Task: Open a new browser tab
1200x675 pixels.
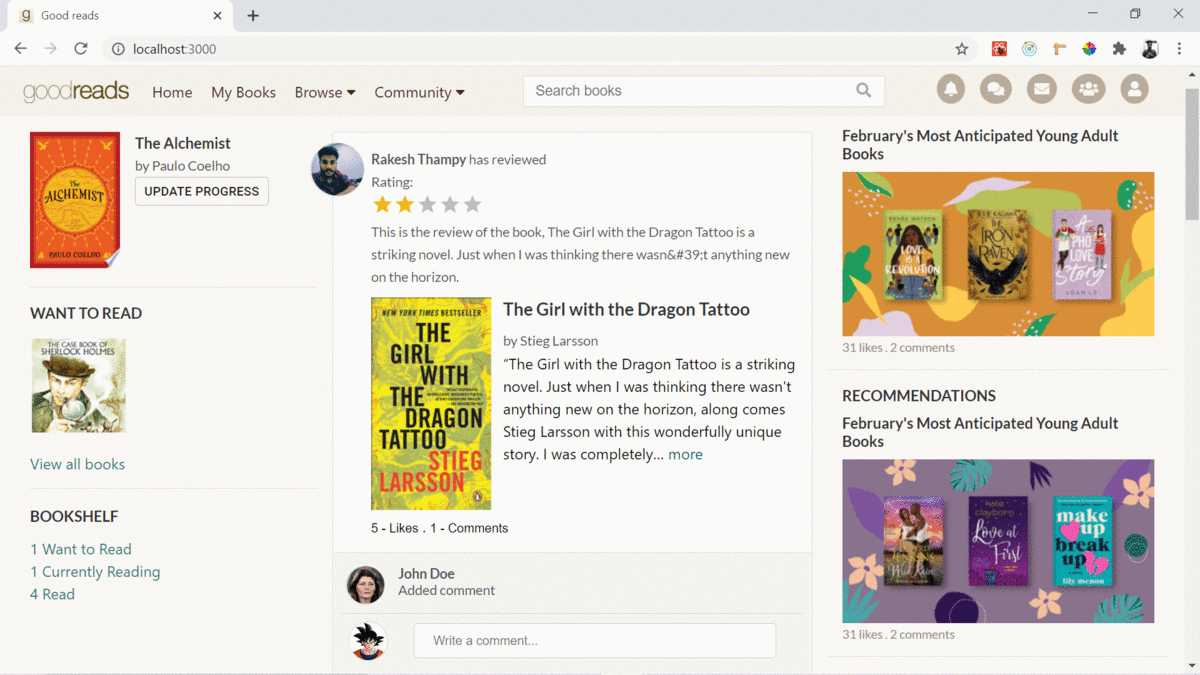Action: tap(253, 16)
